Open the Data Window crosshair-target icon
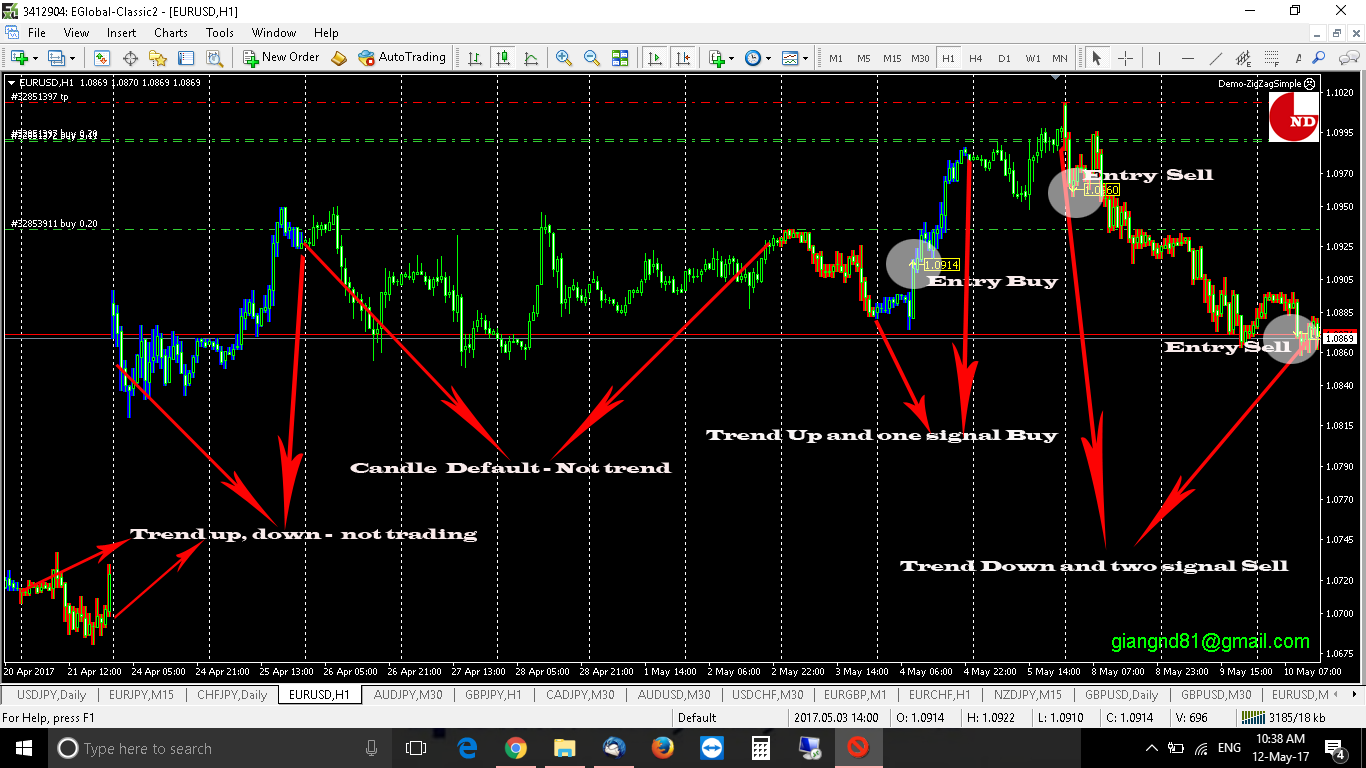The image size is (1366, 768). pyautogui.click(x=130, y=58)
